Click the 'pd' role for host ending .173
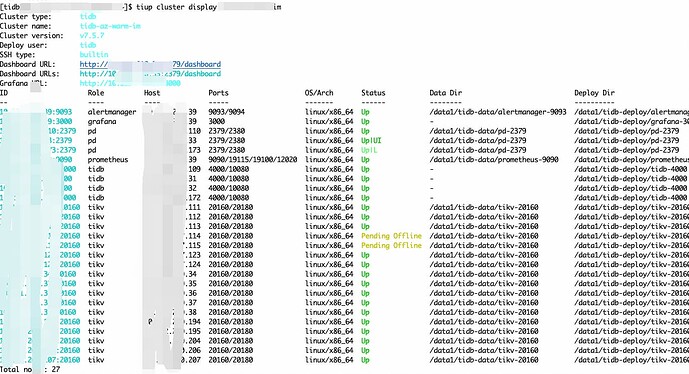 coord(92,150)
